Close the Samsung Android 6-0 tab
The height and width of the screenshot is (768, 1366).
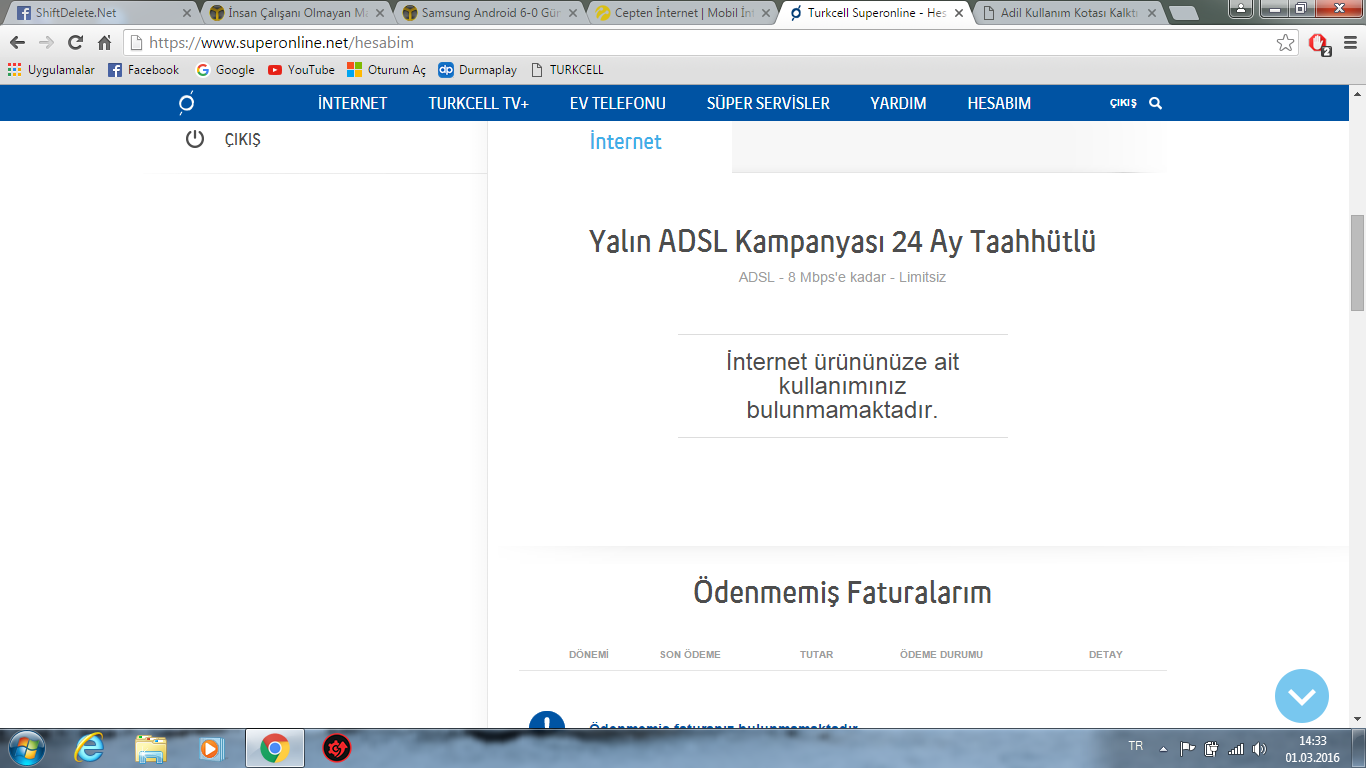(573, 14)
